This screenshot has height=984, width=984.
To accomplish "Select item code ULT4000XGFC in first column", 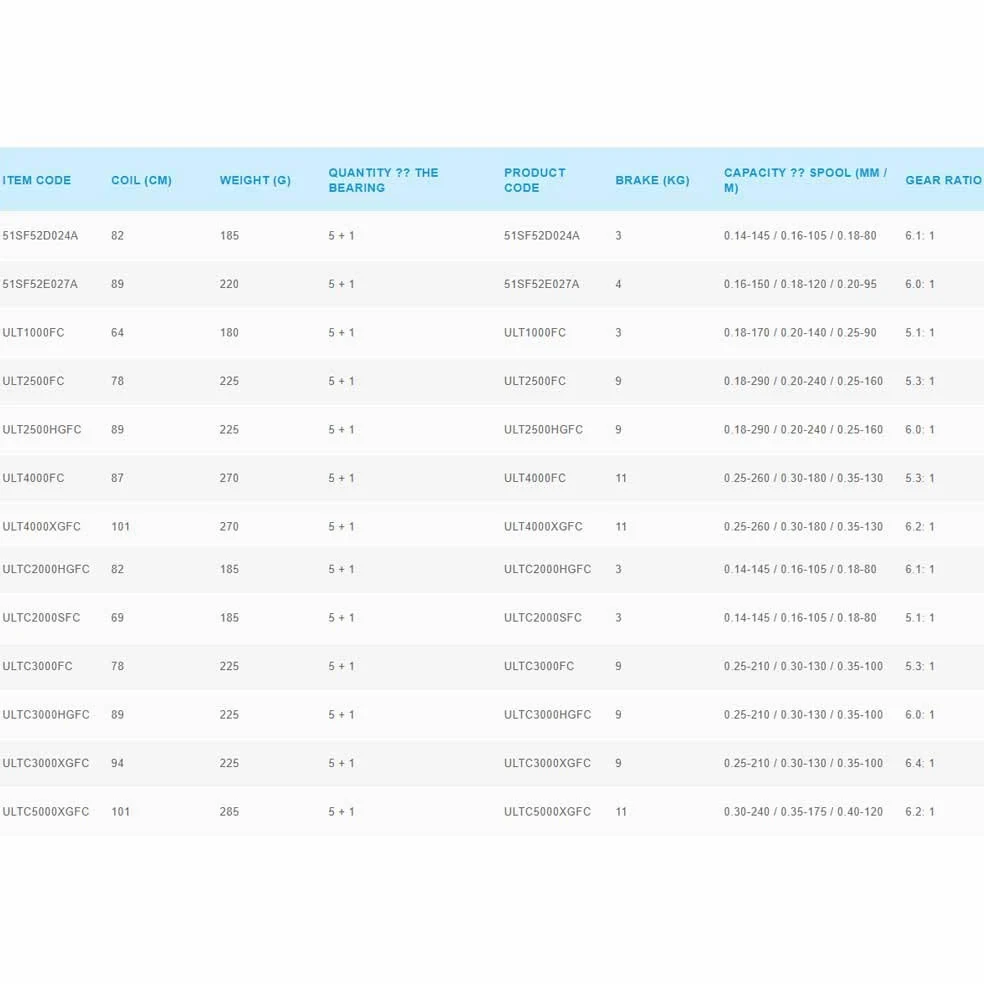I will tap(41, 527).
